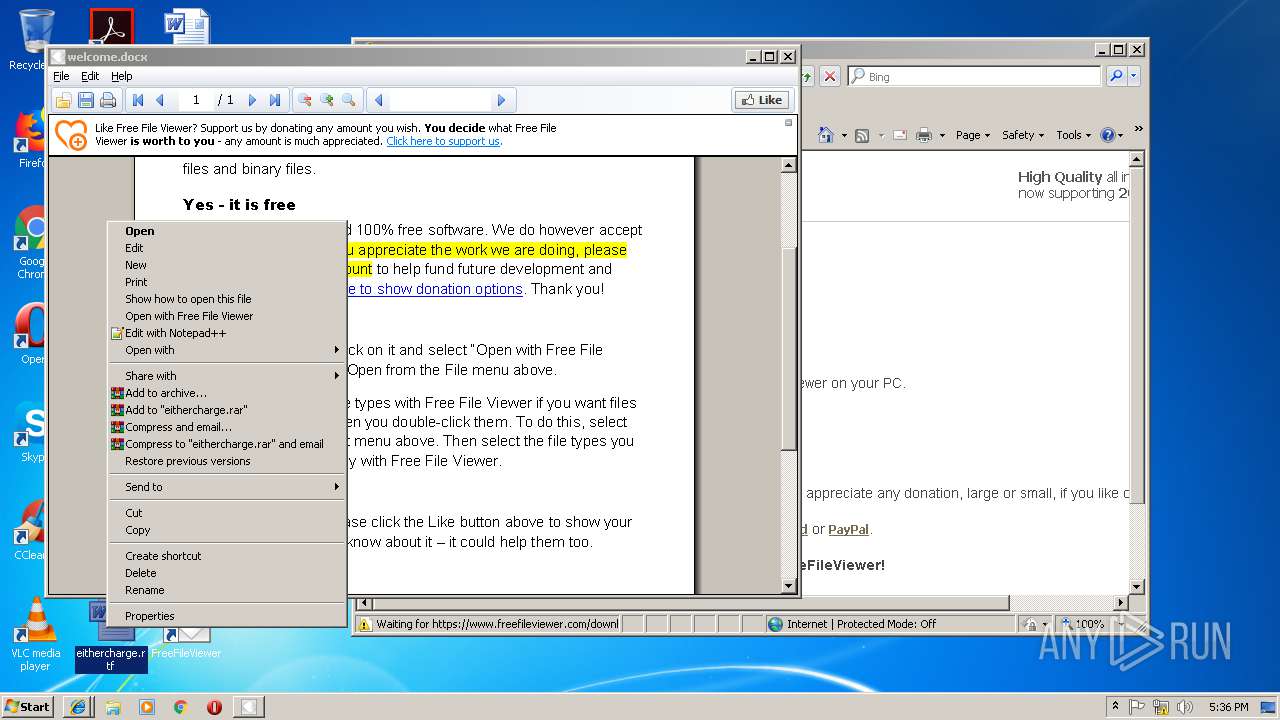Choose Print from the context menu
The height and width of the screenshot is (720, 1280).
point(226,282)
